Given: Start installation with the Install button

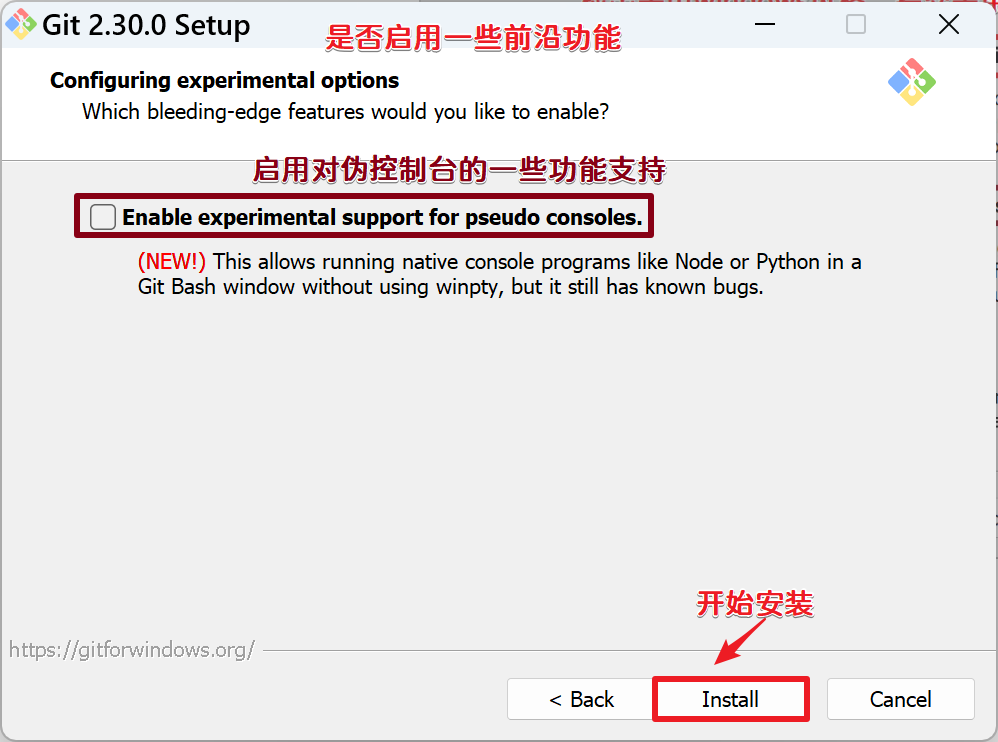Looking at the screenshot, I should pos(731,699).
